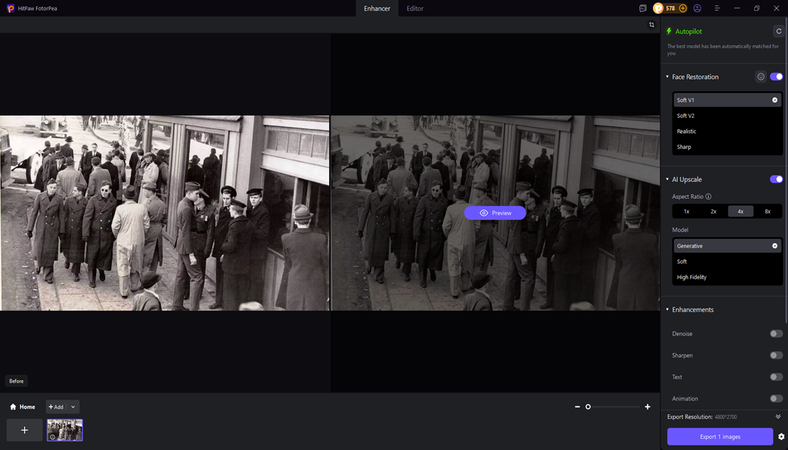Viewport: 788px width, 450px height.
Task: Collapse the AI Upscale section
Action: 667,179
